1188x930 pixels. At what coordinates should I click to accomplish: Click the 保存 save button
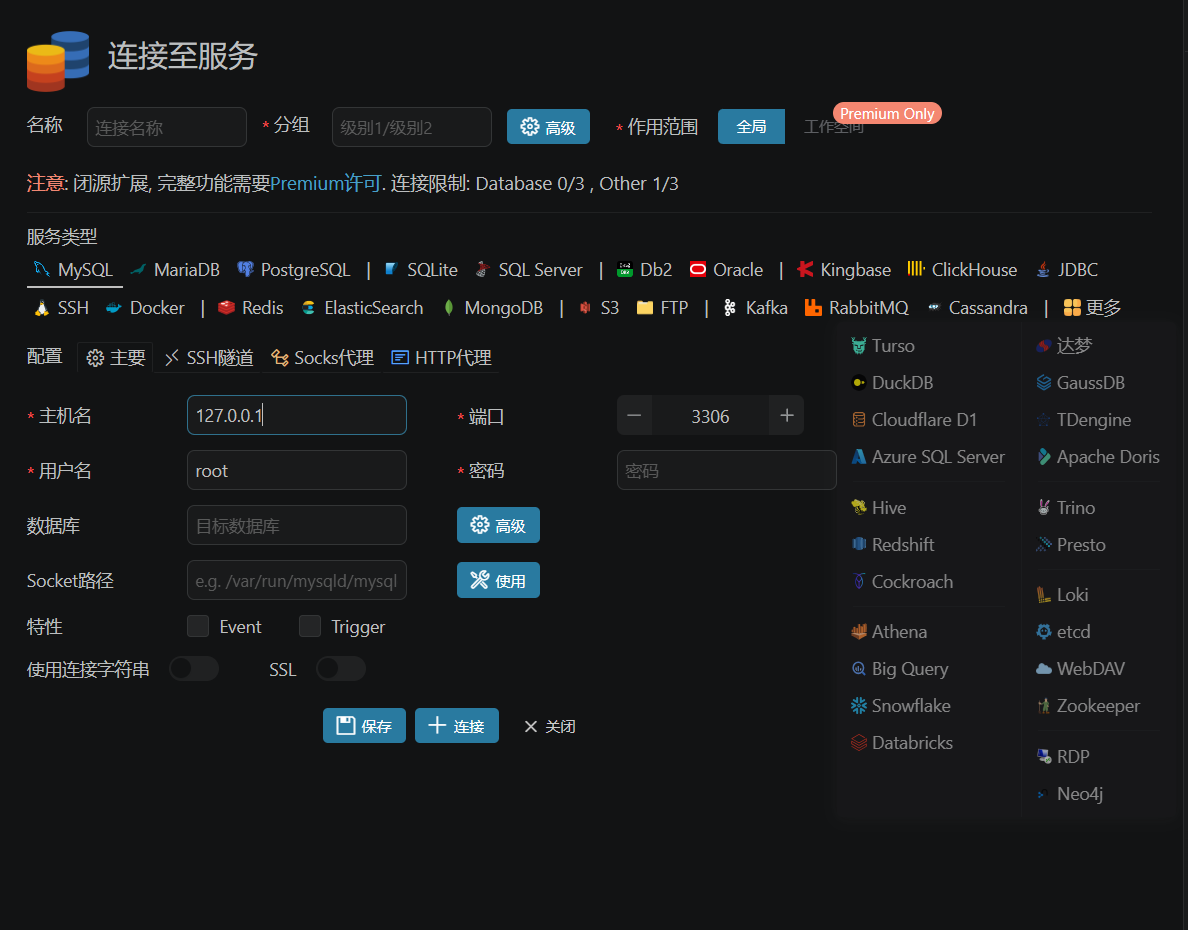click(x=364, y=726)
